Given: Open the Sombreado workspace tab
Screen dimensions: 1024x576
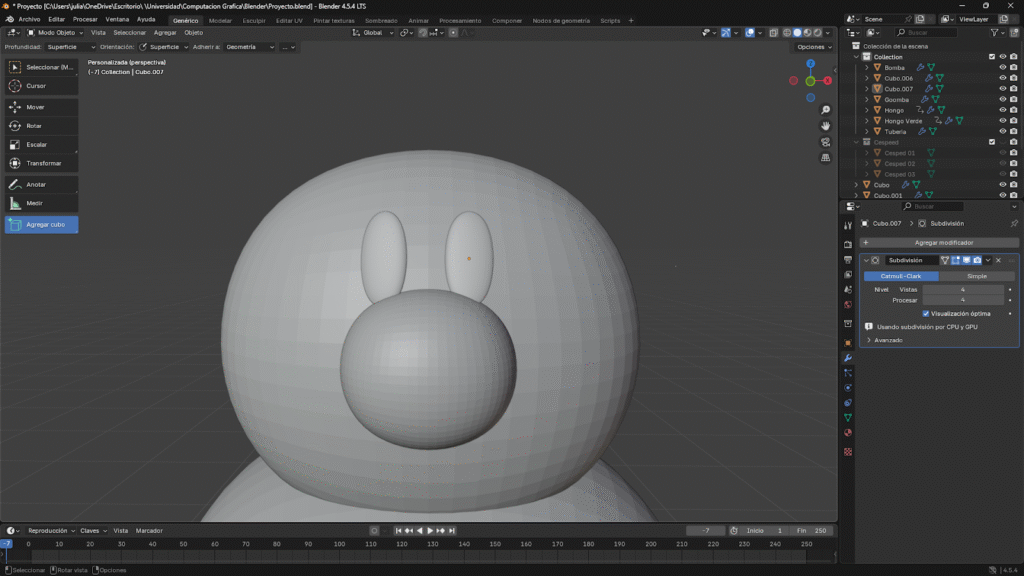Looking at the screenshot, I should 380,20.
